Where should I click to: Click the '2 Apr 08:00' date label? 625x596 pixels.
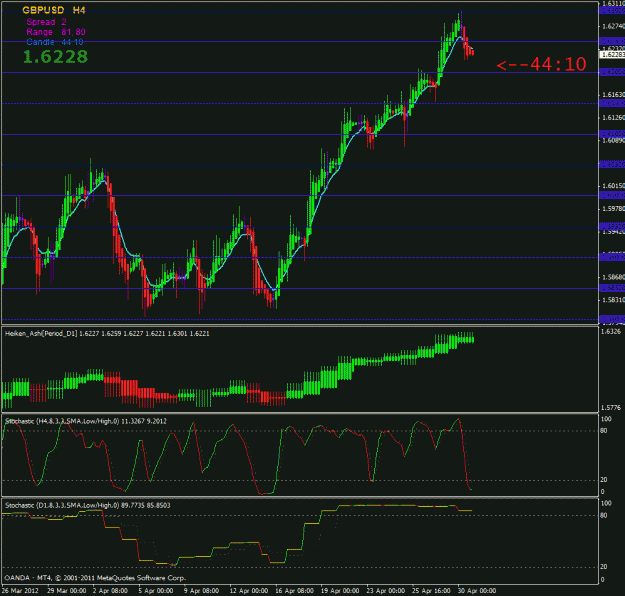110,590
